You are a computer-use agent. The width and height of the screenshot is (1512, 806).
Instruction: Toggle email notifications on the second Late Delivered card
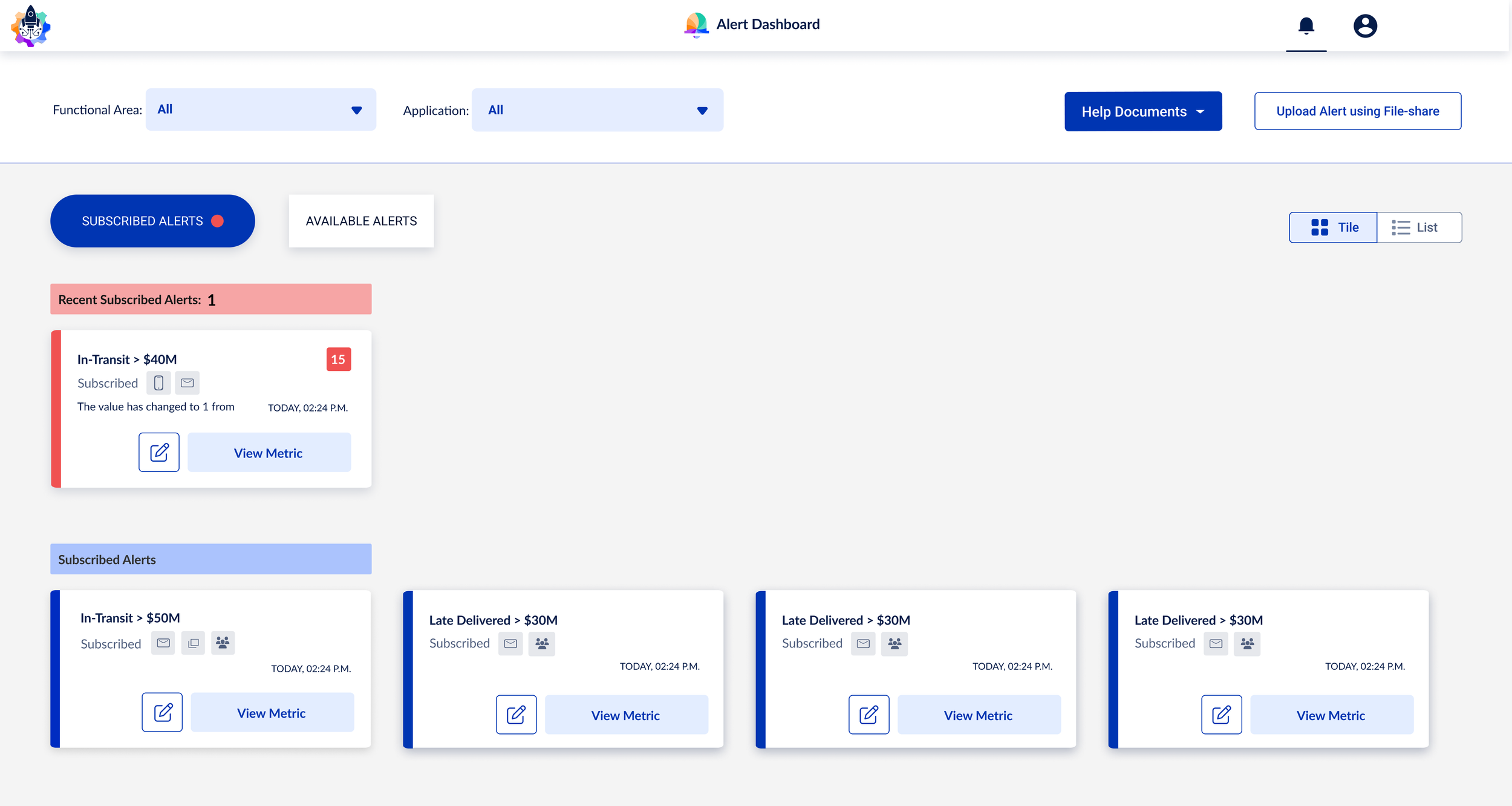coord(863,644)
